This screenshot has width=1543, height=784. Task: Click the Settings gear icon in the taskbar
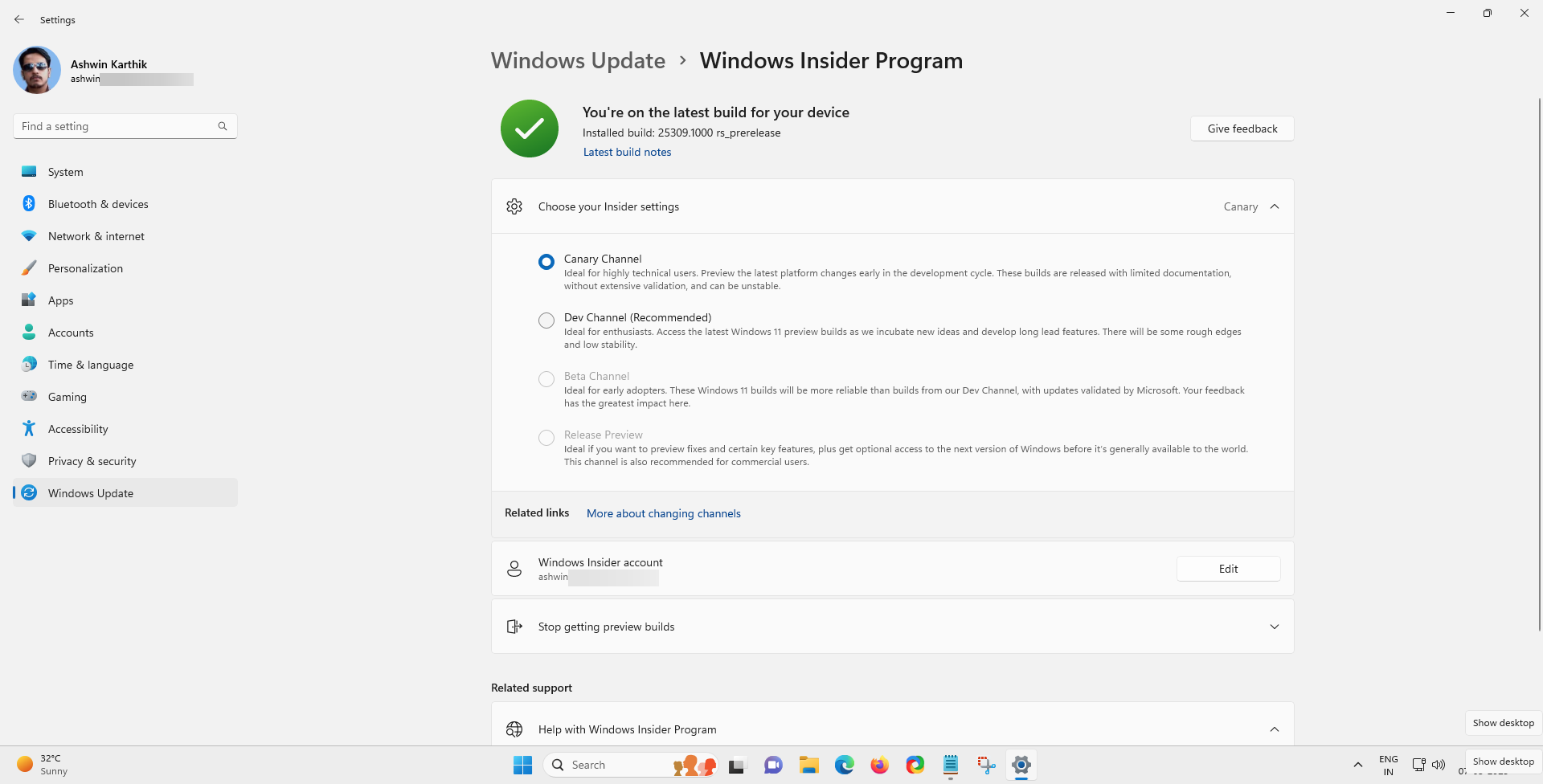point(1021,765)
